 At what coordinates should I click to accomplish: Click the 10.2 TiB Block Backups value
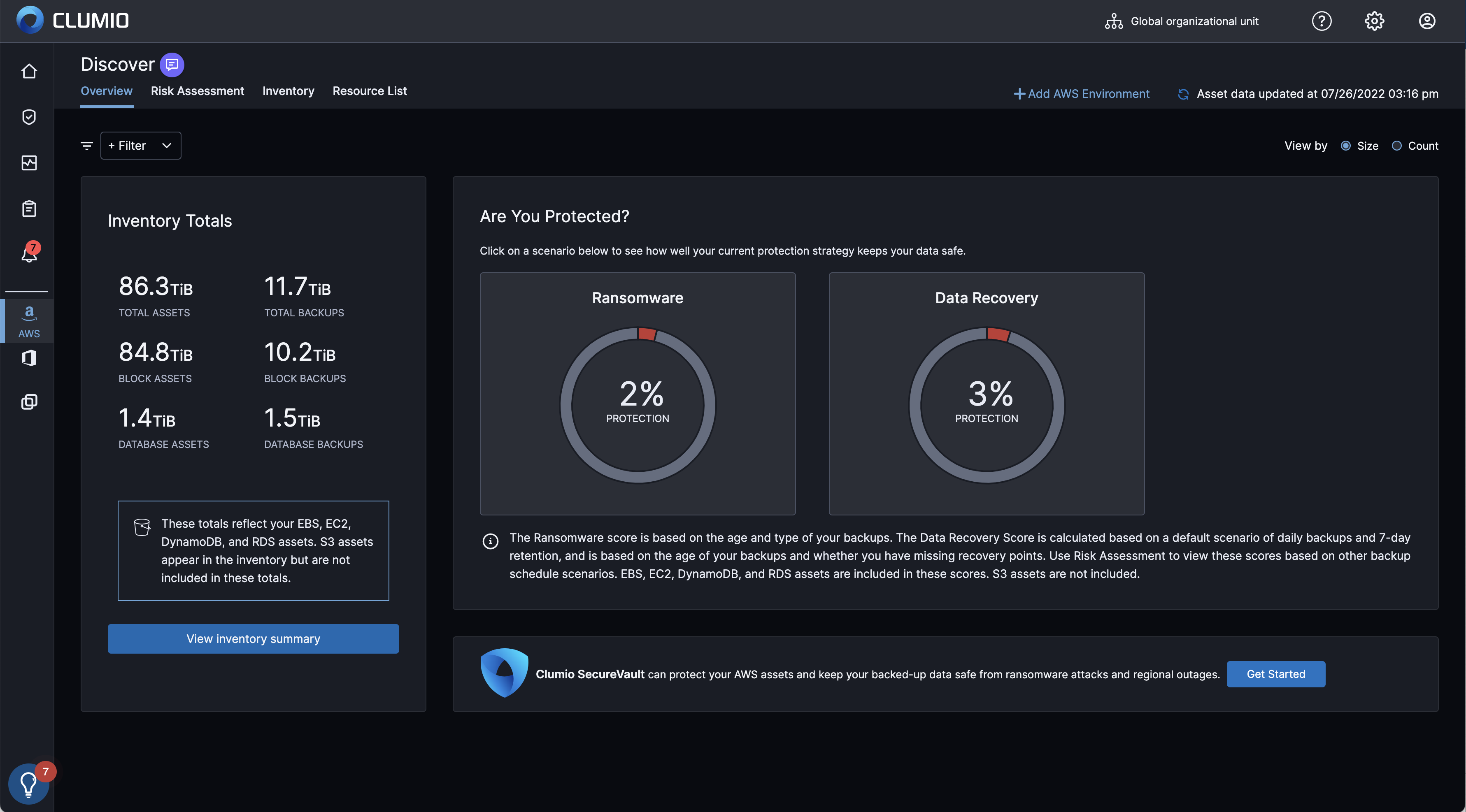[300, 353]
